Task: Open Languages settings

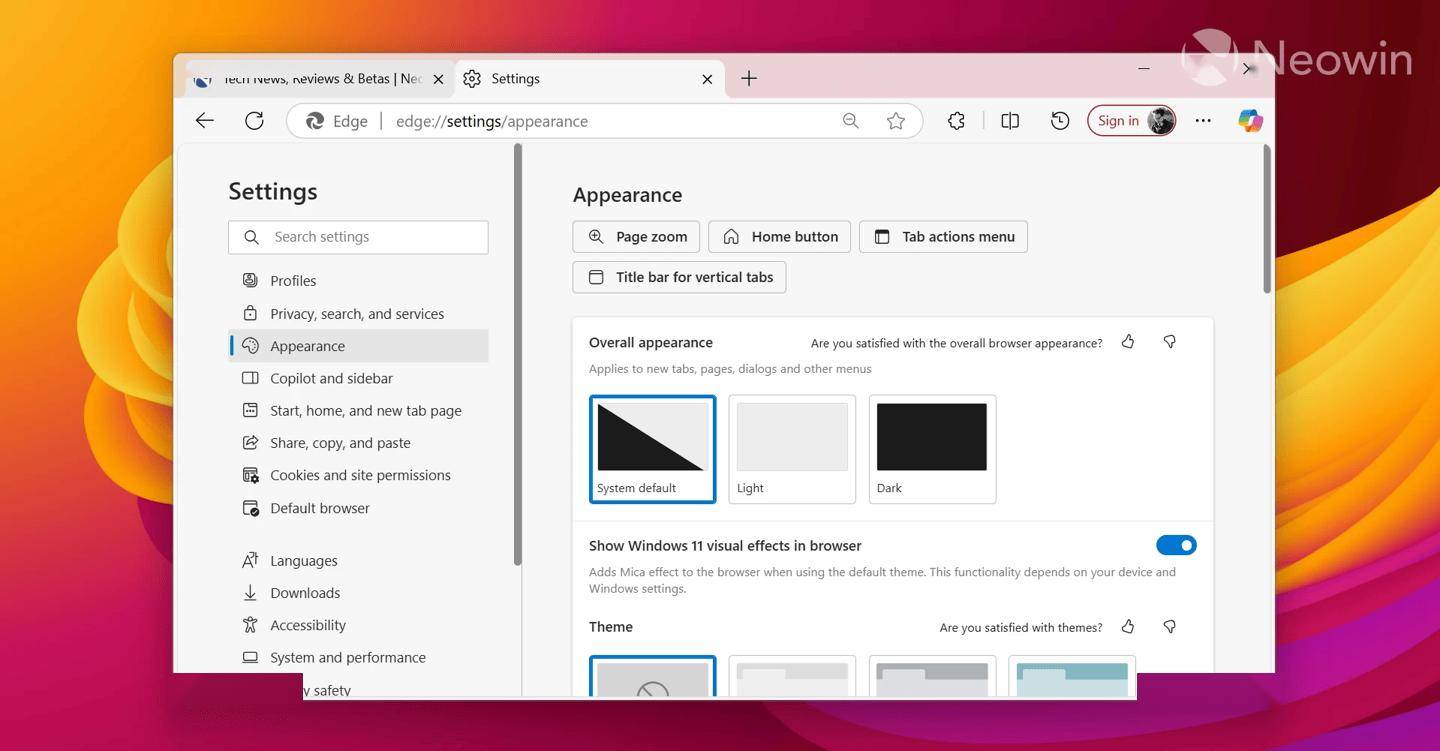Action: [358, 561]
